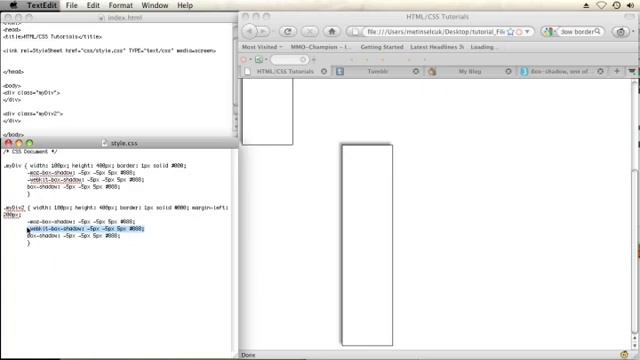Open the list all tabs dropdown
This screenshot has height=360, width=640.
[631, 71]
